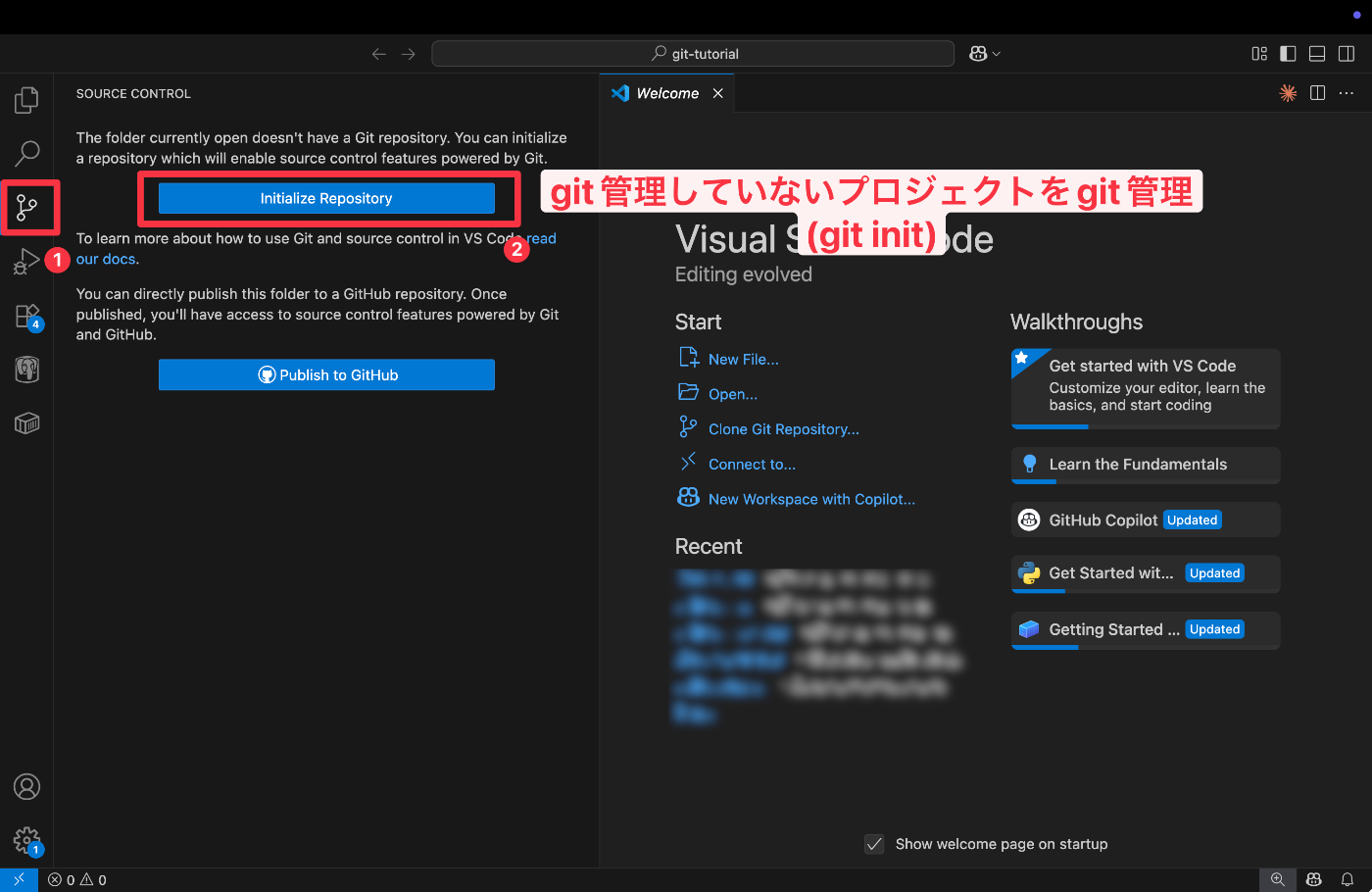This screenshot has height=892, width=1372.
Task: Click Publish to GitHub button
Action: [326, 374]
